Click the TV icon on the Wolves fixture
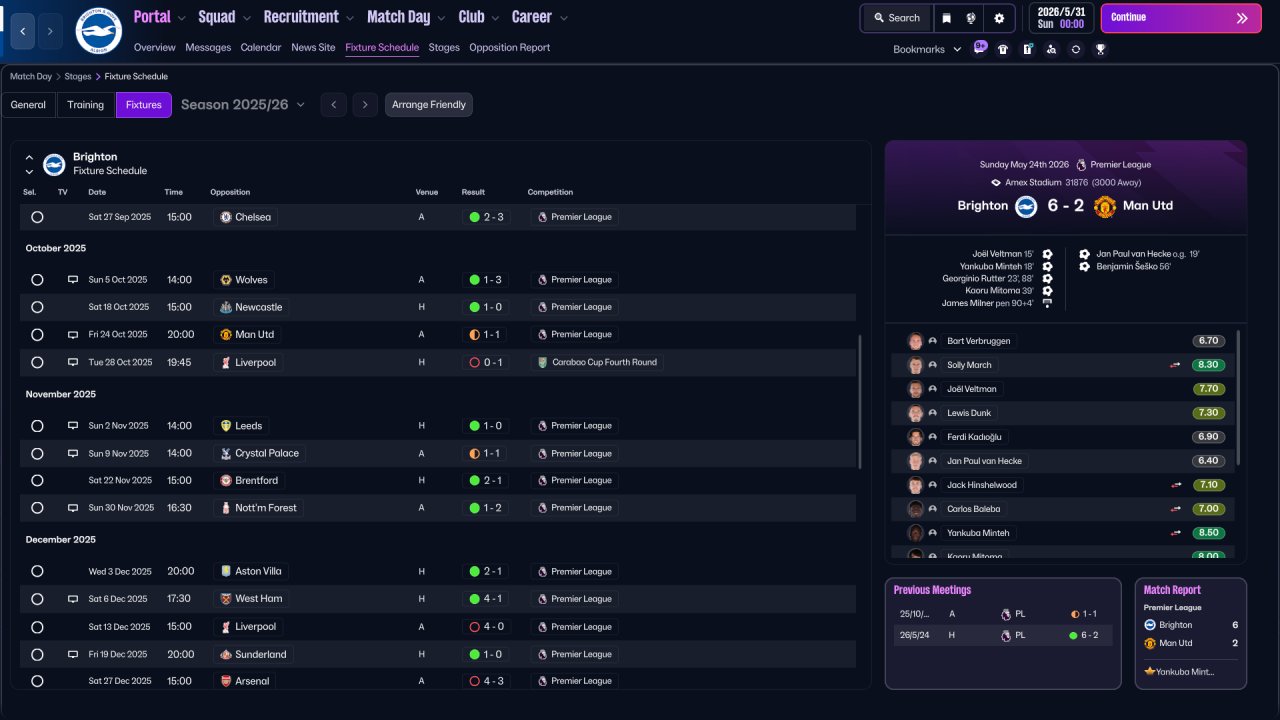 pos(72,280)
